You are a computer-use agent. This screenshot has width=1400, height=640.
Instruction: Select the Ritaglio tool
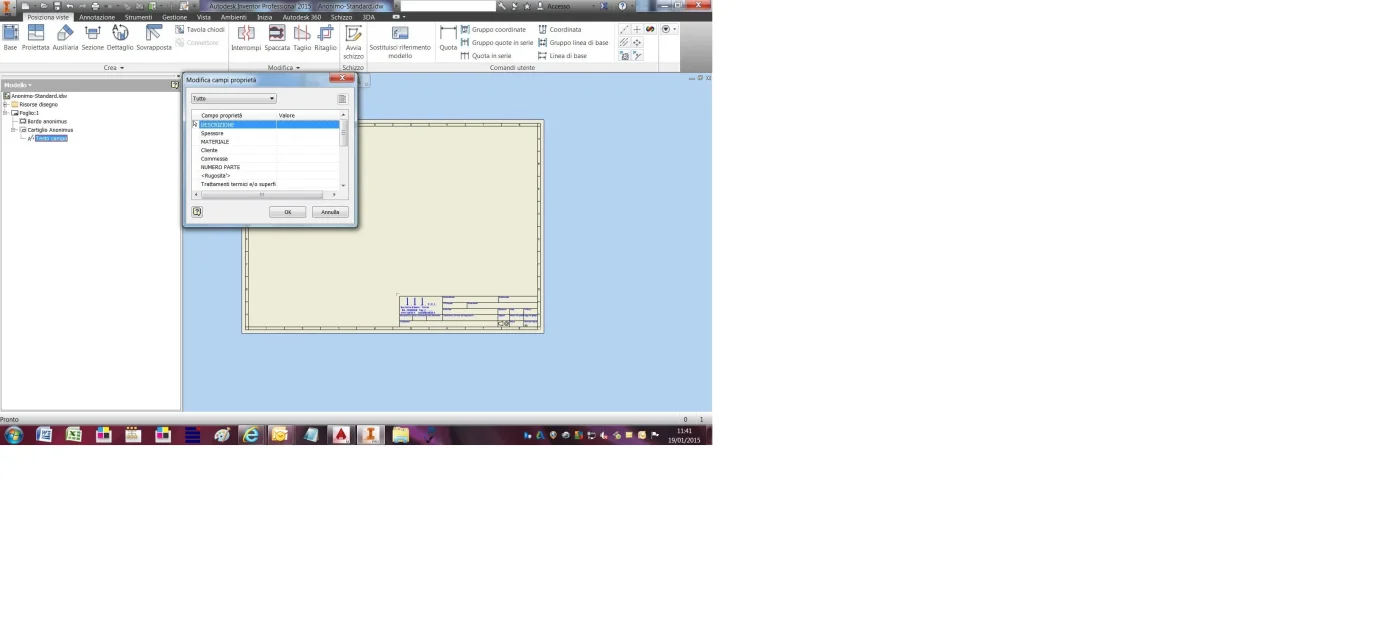click(x=325, y=38)
